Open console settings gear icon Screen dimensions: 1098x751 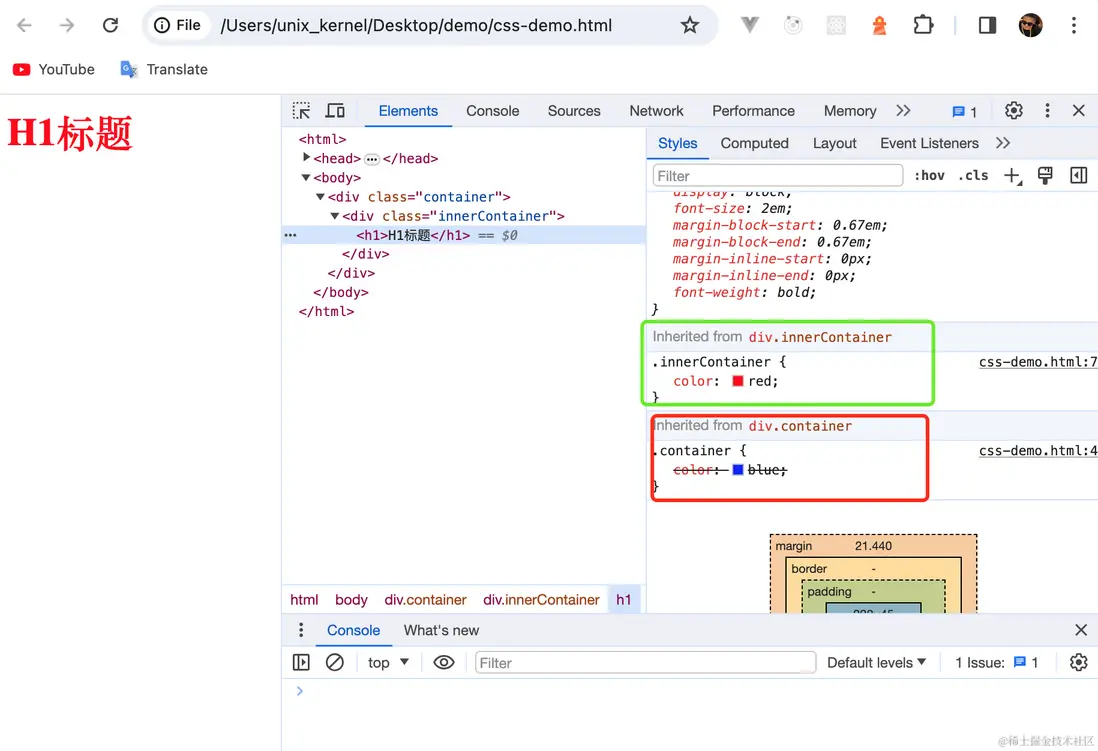1078,662
